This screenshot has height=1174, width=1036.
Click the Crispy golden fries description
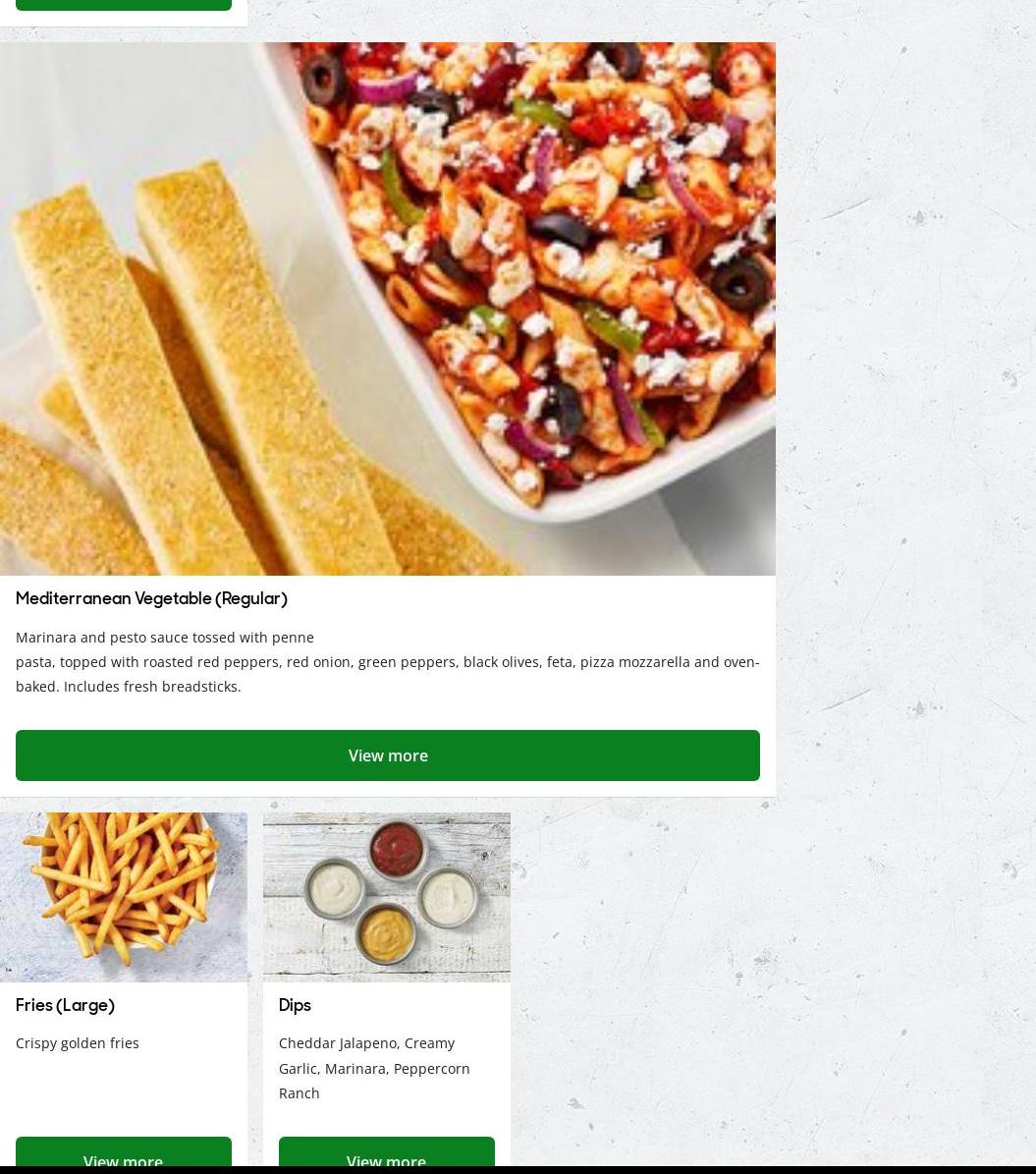pos(78,1043)
